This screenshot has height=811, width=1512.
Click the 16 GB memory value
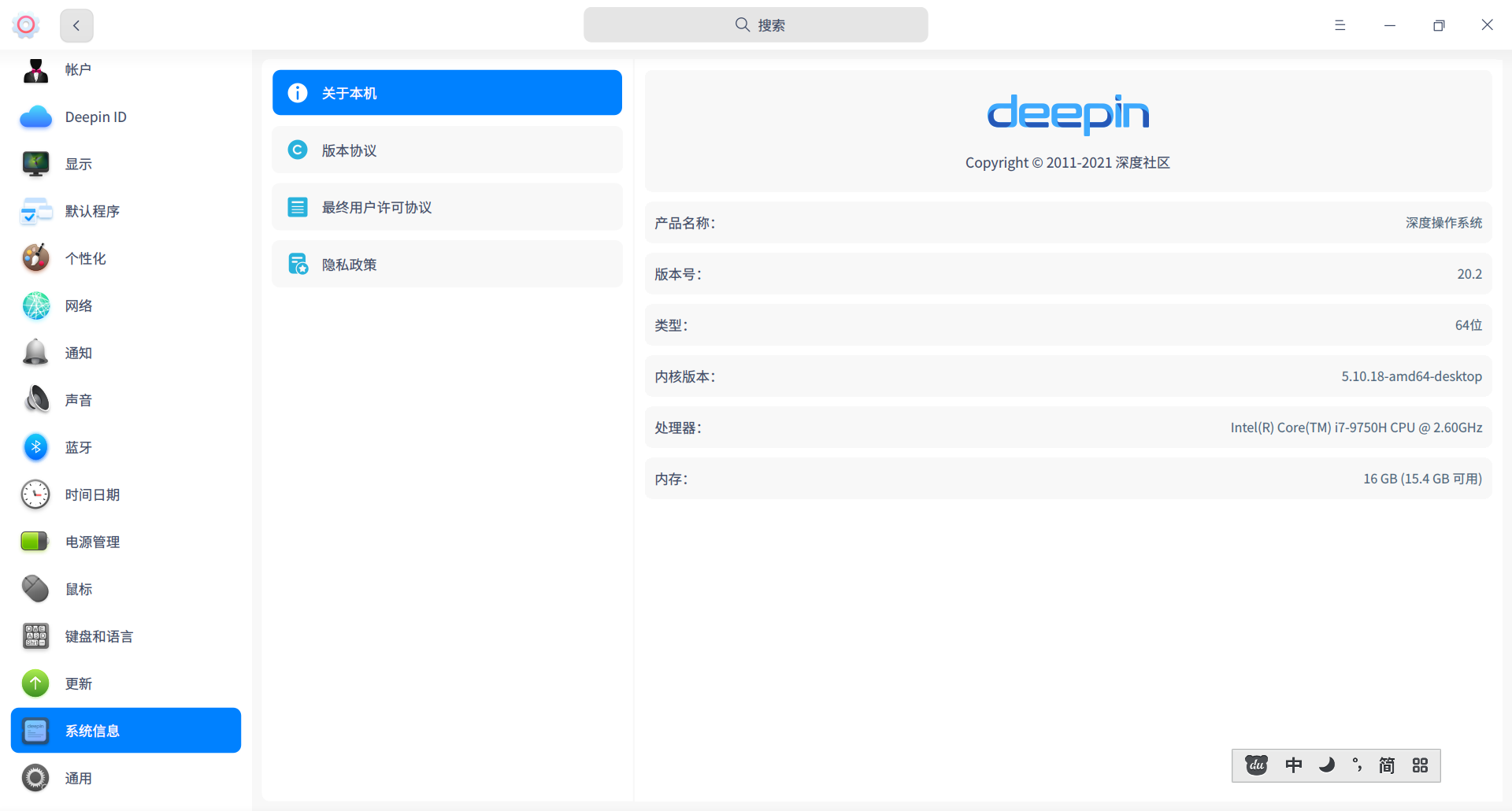[x=1422, y=479]
